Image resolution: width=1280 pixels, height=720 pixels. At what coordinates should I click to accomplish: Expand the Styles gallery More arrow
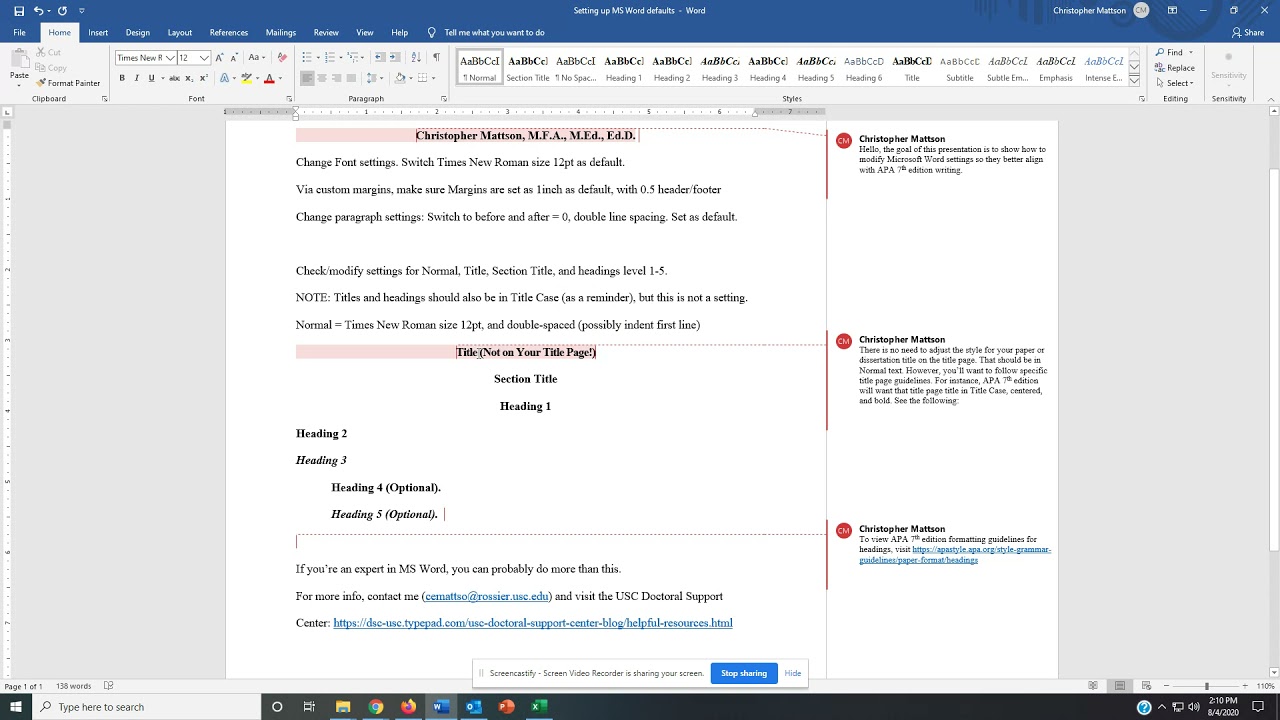tap(1134, 80)
